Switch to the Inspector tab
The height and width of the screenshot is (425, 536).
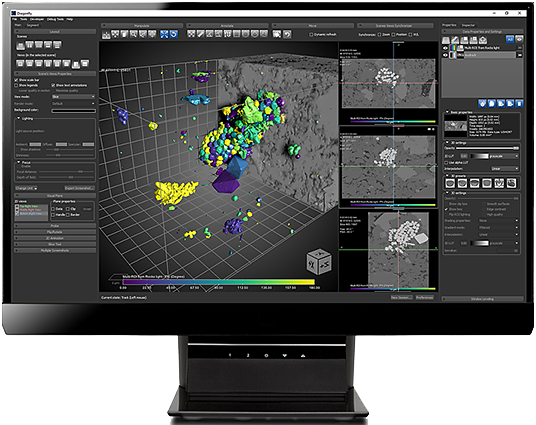coord(468,25)
